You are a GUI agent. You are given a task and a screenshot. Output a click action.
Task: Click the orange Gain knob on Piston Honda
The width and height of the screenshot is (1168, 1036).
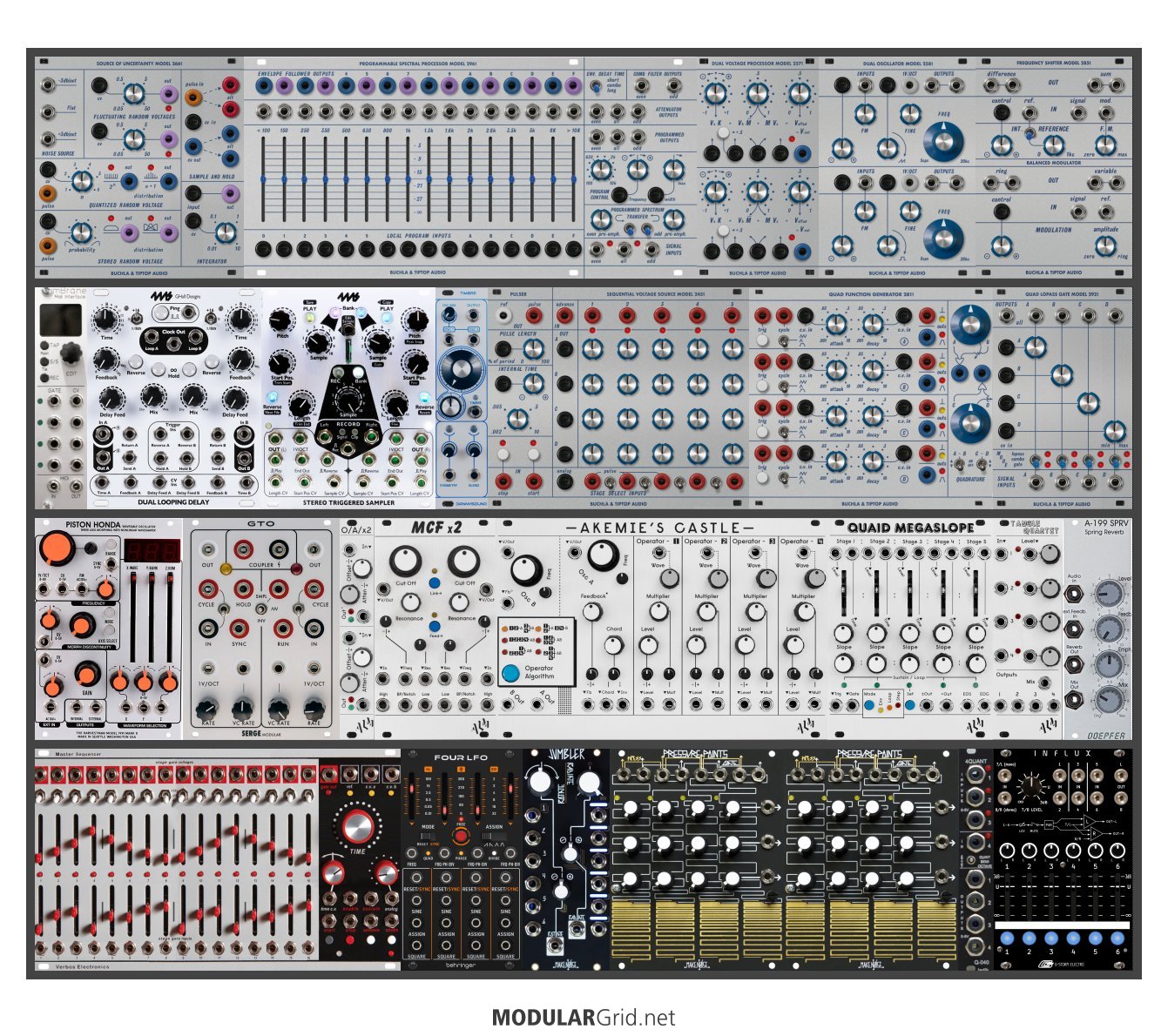click(86, 675)
